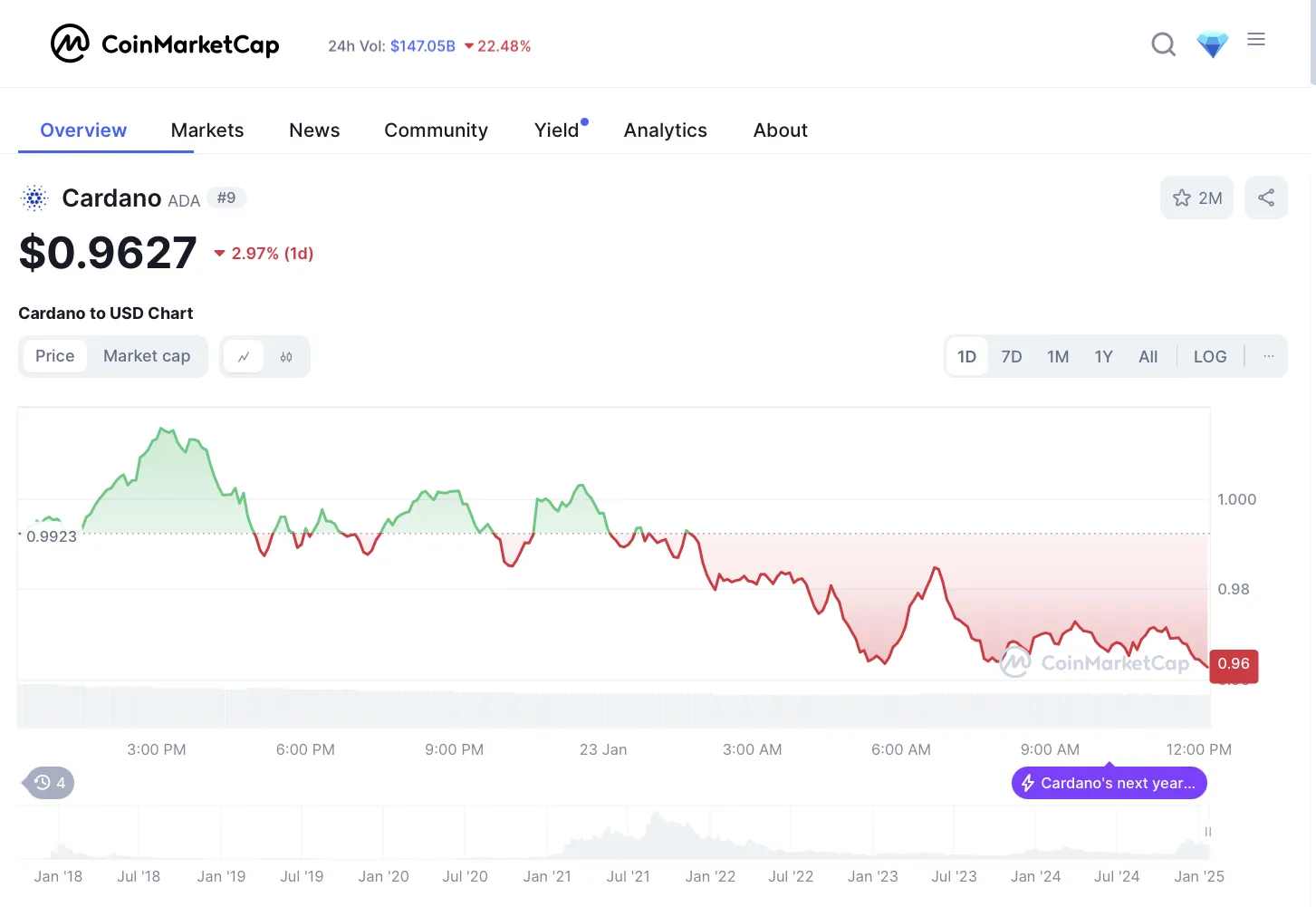Click the diamond rewards icon
Image resolution: width=1316 pixels, height=907 pixels.
(1212, 43)
